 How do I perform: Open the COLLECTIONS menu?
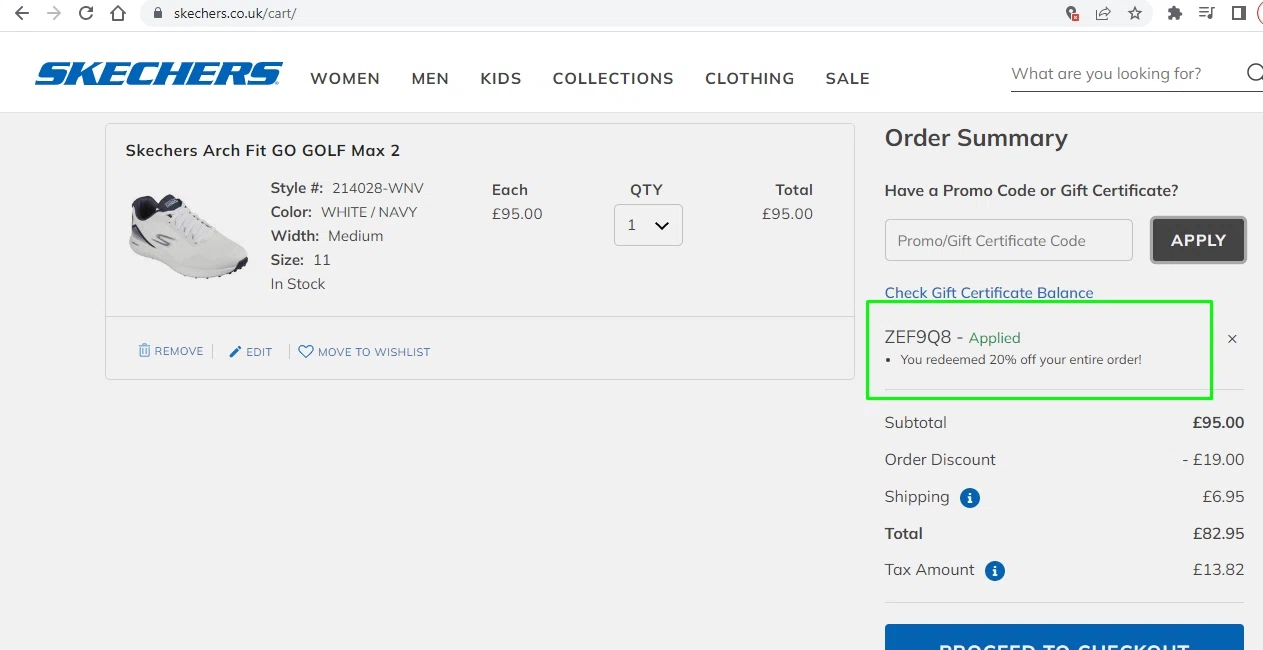(613, 78)
